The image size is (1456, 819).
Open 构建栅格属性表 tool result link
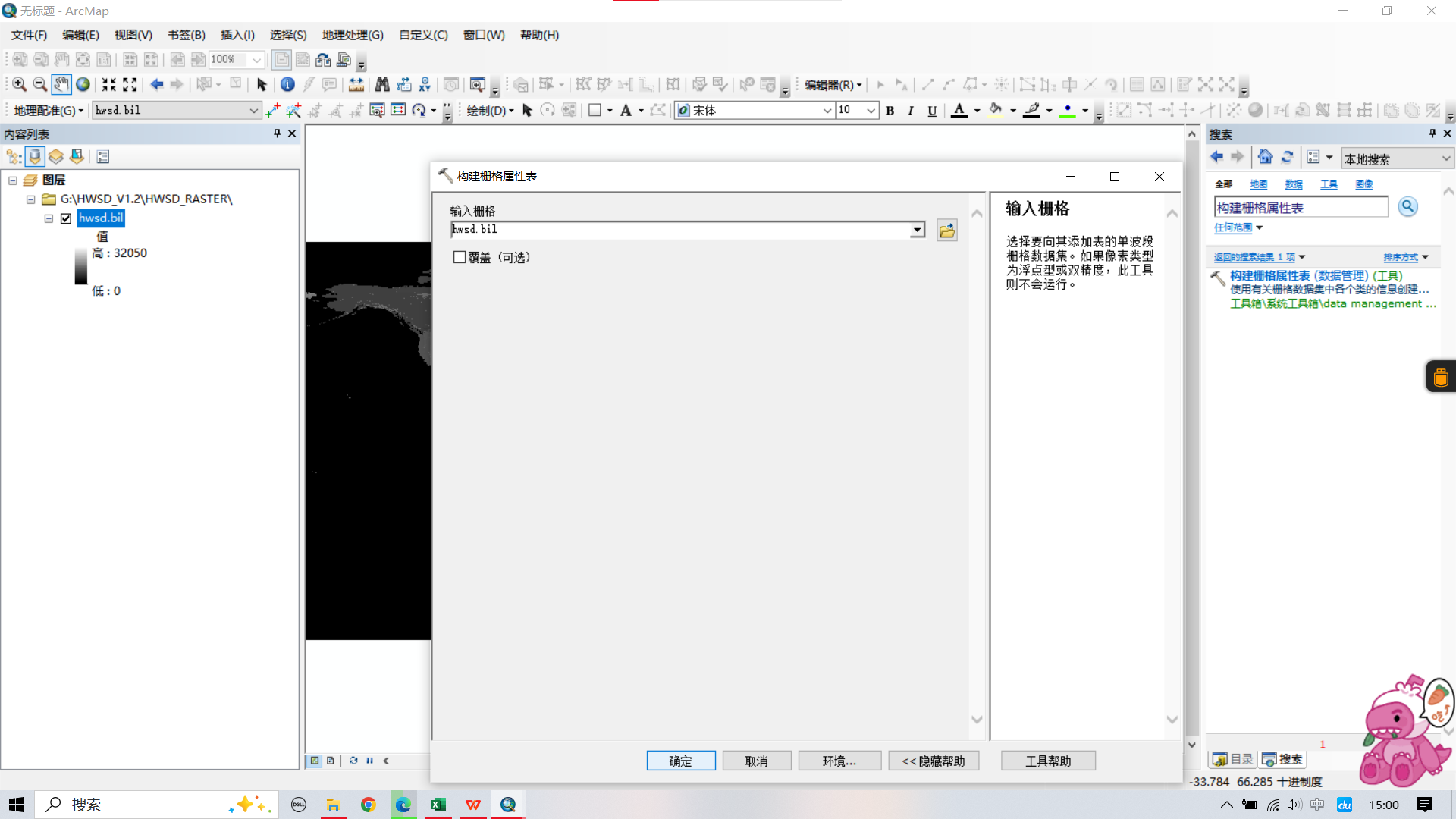click(1316, 275)
